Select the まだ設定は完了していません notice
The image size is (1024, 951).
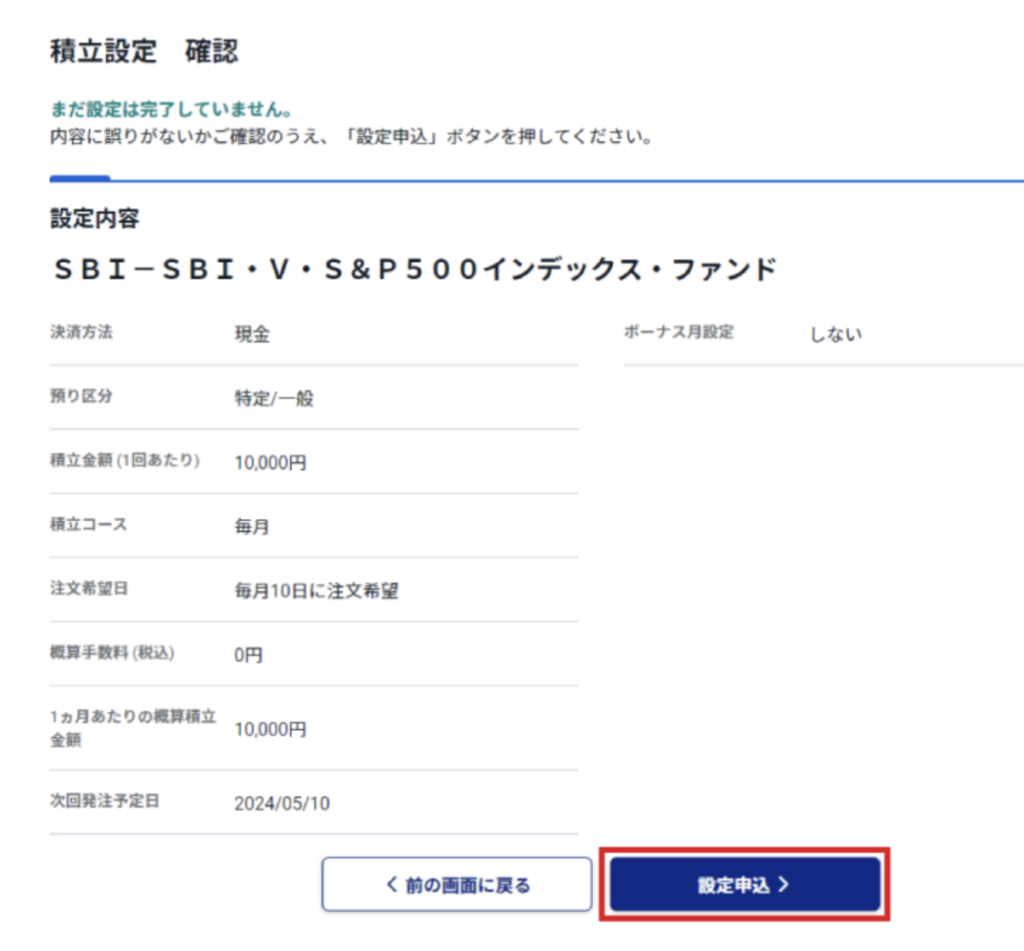click(171, 109)
